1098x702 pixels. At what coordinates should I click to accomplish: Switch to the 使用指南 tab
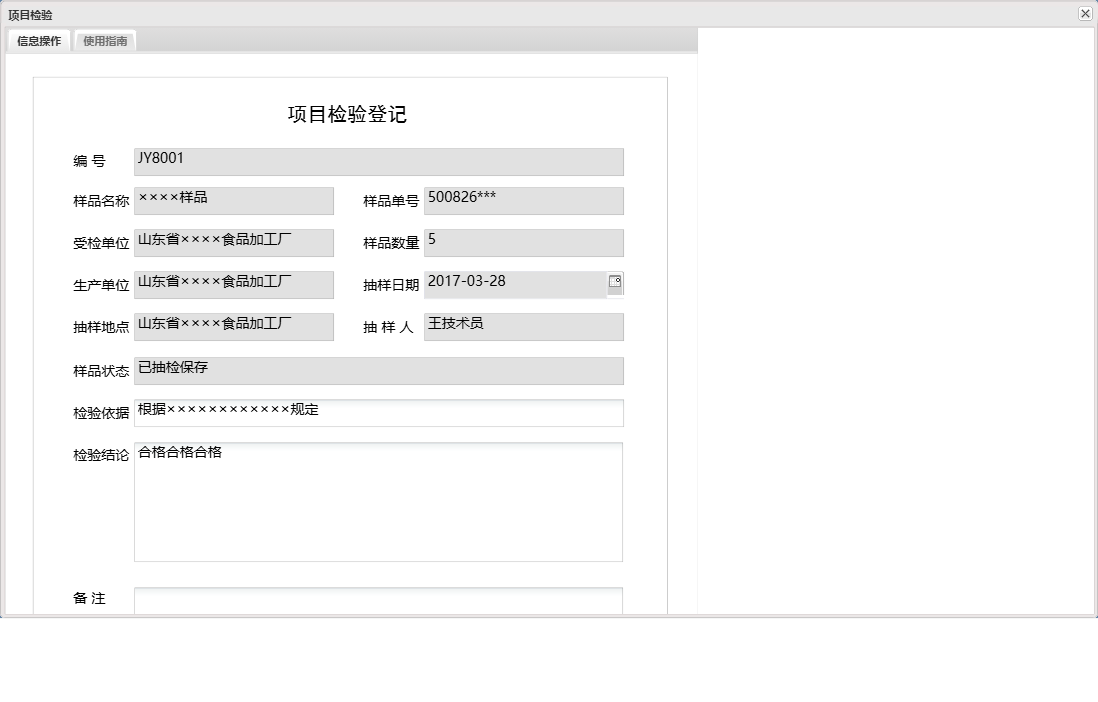(x=104, y=41)
